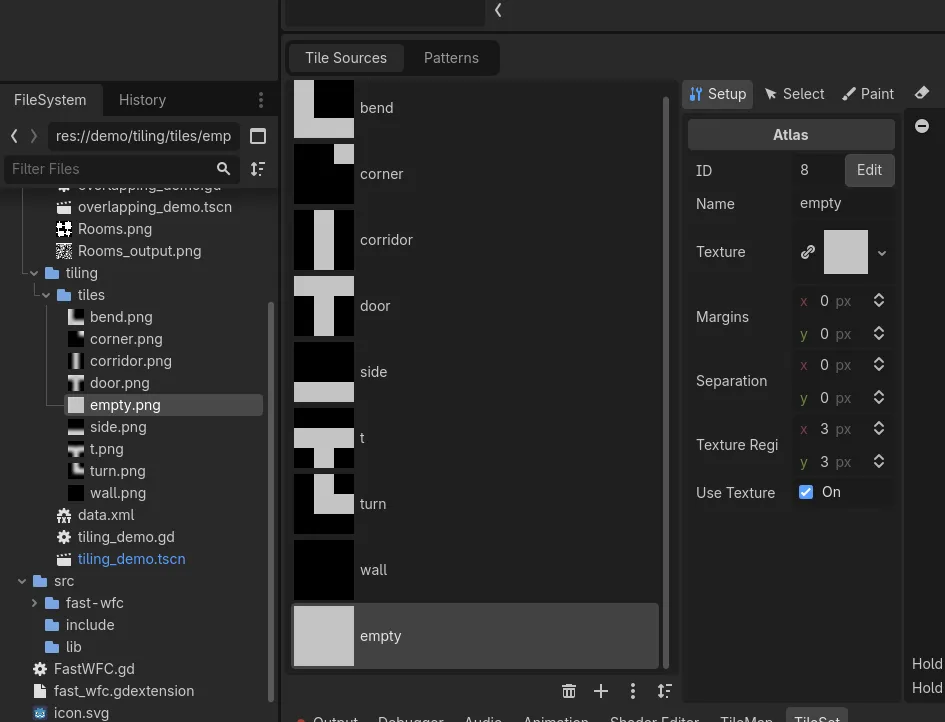The image size is (945, 722).
Task: Select the Eraser tool in TileSet editor
Action: (x=921, y=93)
